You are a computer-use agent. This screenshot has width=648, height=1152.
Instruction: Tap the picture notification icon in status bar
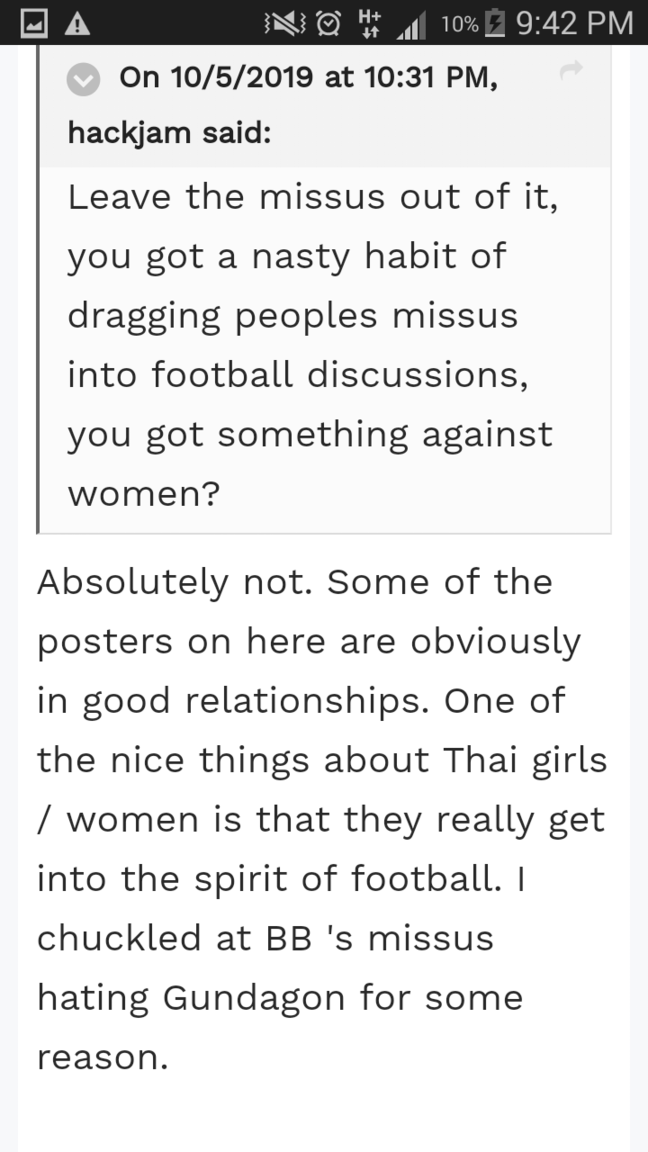point(24,22)
